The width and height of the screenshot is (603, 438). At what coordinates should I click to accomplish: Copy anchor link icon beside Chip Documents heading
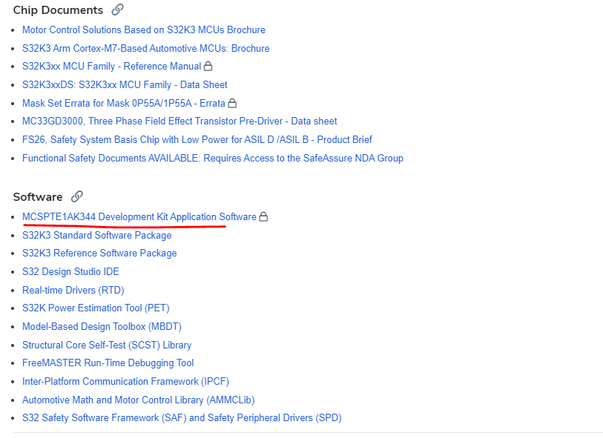117,10
